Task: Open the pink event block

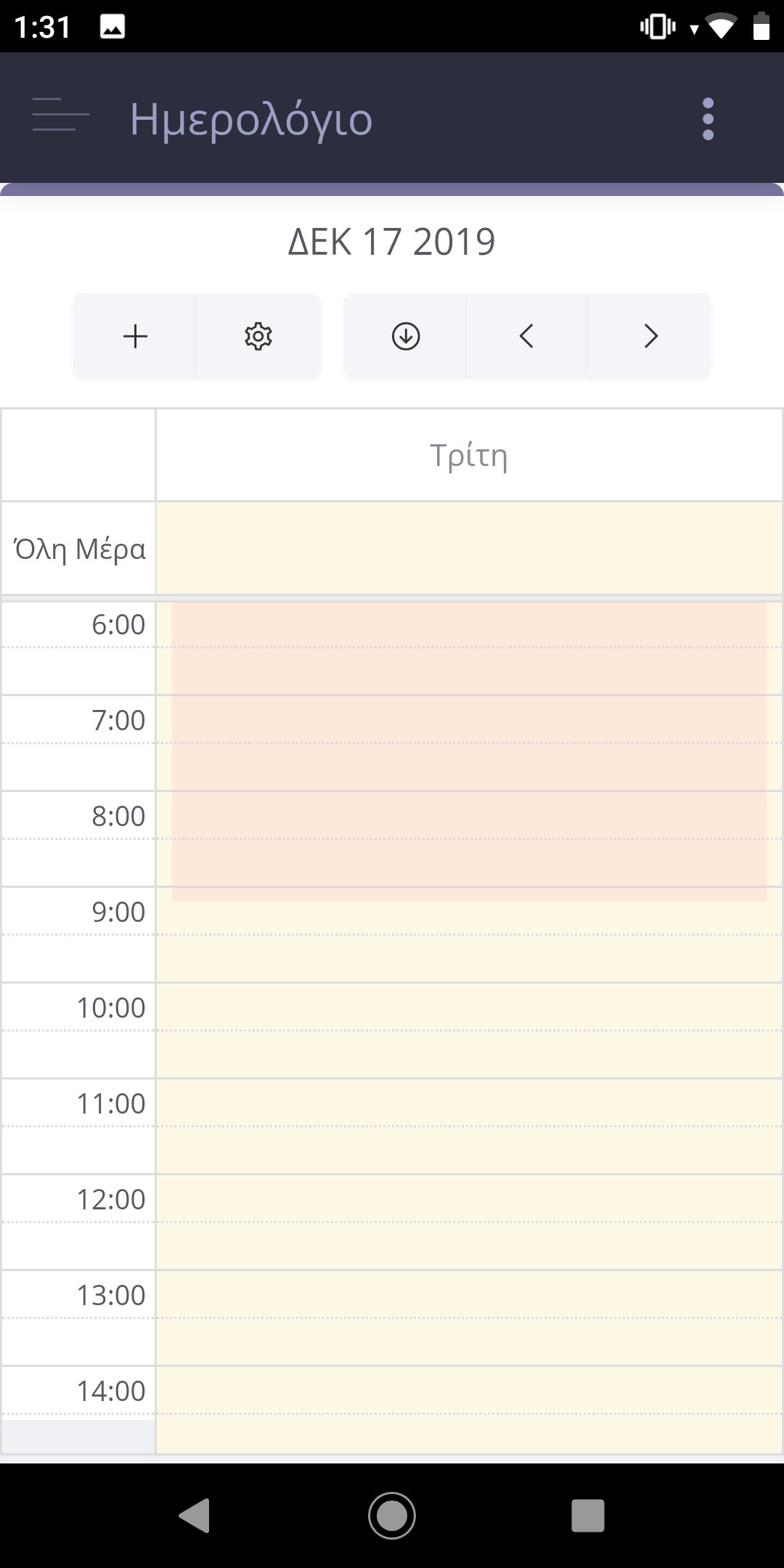Action: click(x=468, y=751)
